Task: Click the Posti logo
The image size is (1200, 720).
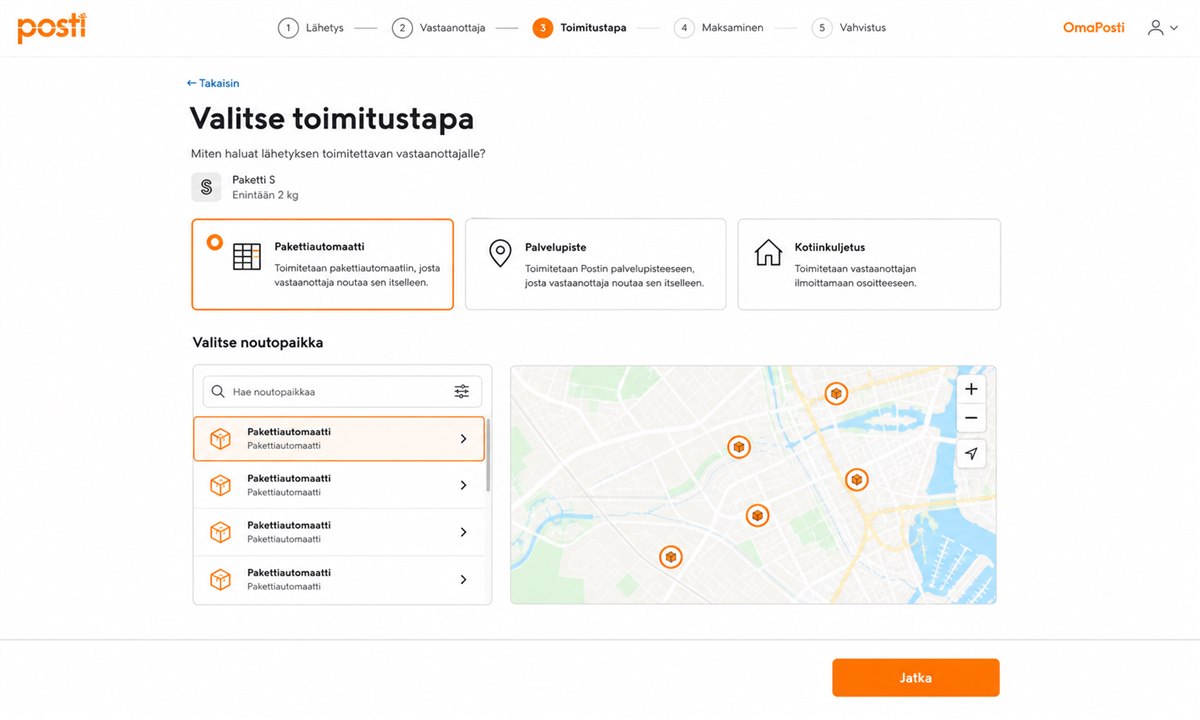Action: point(52,28)
